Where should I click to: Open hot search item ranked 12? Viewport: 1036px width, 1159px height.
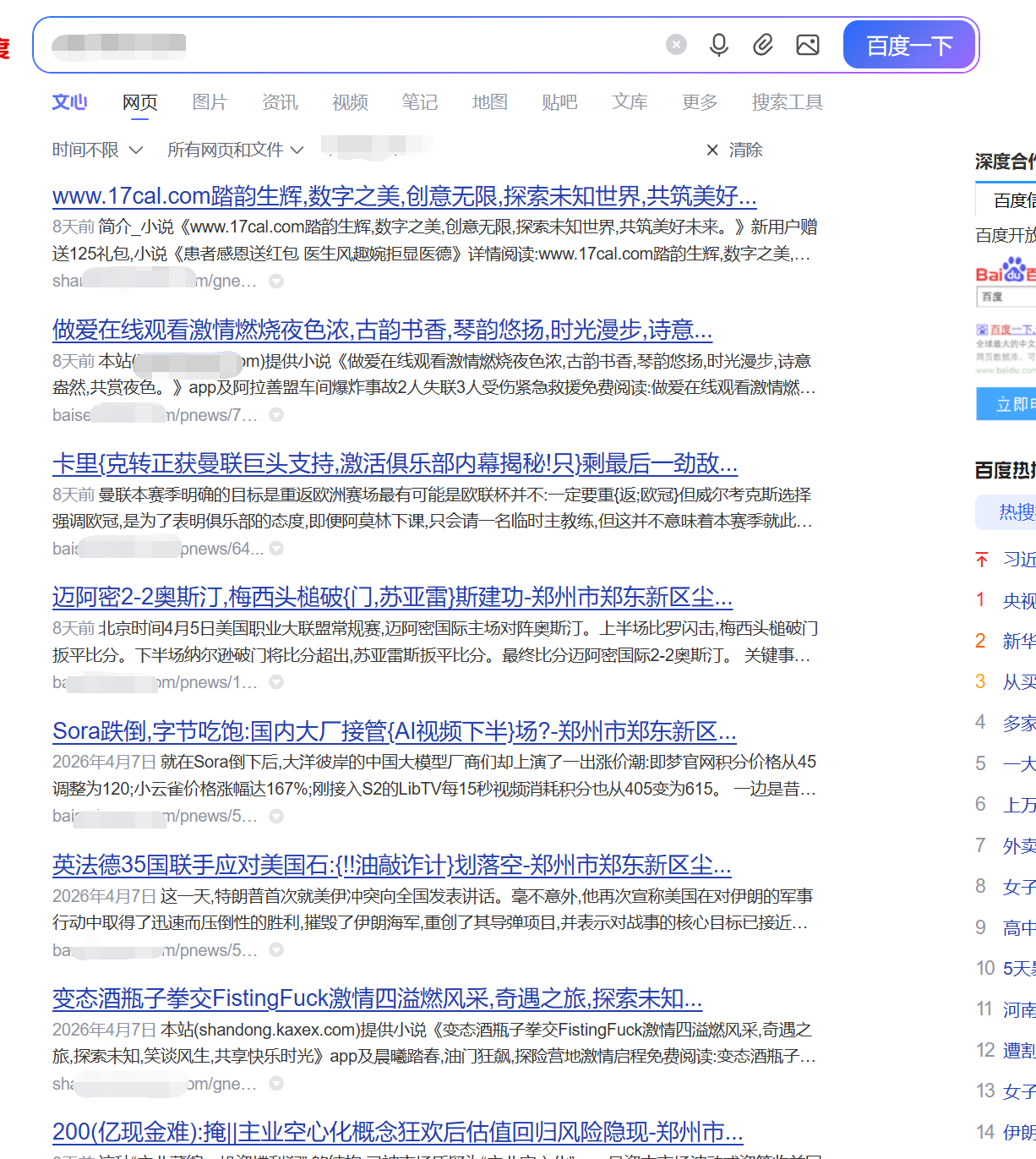(x=1019, y=1050)
